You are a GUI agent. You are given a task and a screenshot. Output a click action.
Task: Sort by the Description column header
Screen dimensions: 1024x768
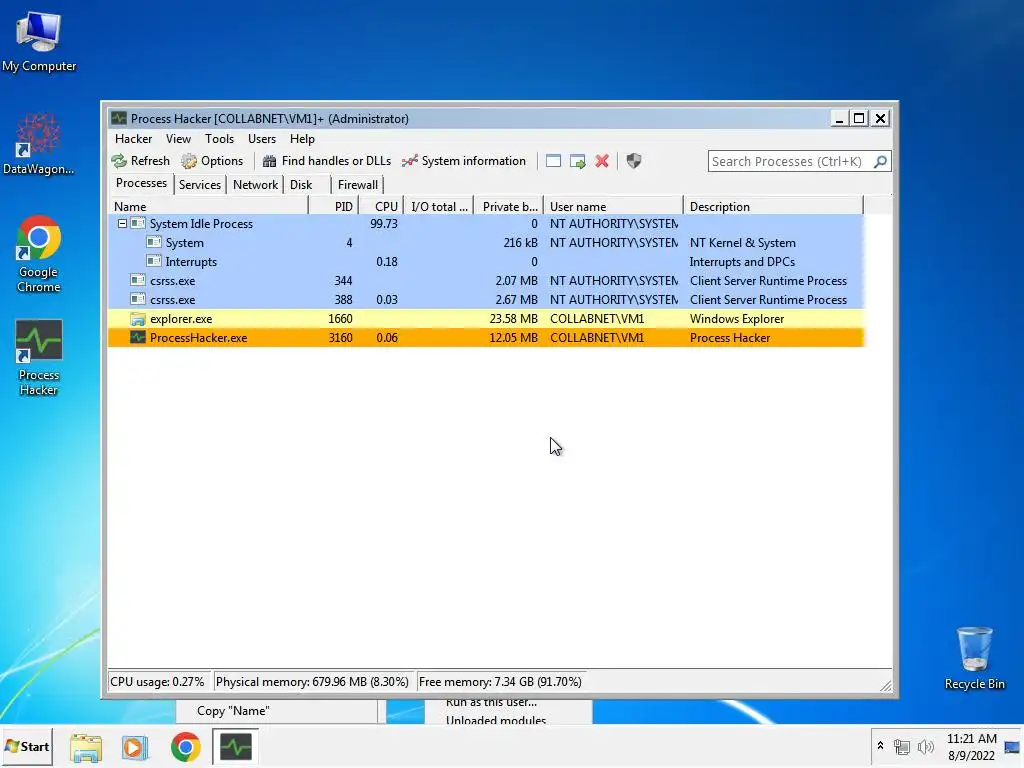pyautogui.click(x=773, y=206)
